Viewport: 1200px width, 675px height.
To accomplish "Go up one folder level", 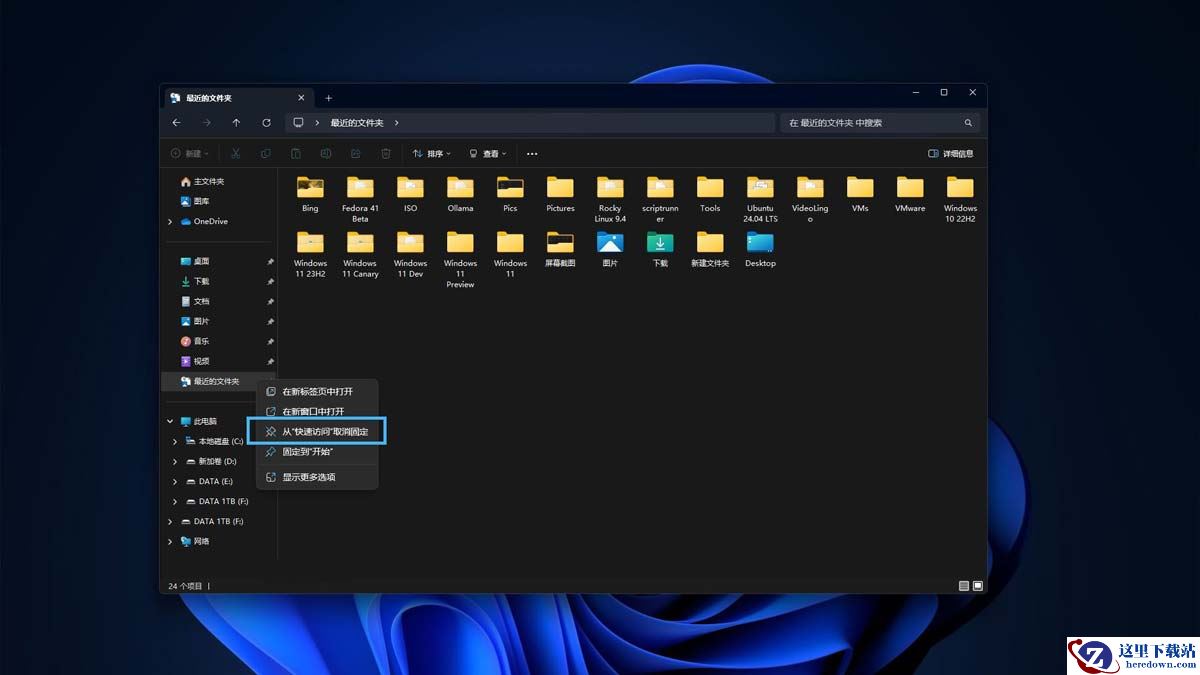I will [236, 123].
